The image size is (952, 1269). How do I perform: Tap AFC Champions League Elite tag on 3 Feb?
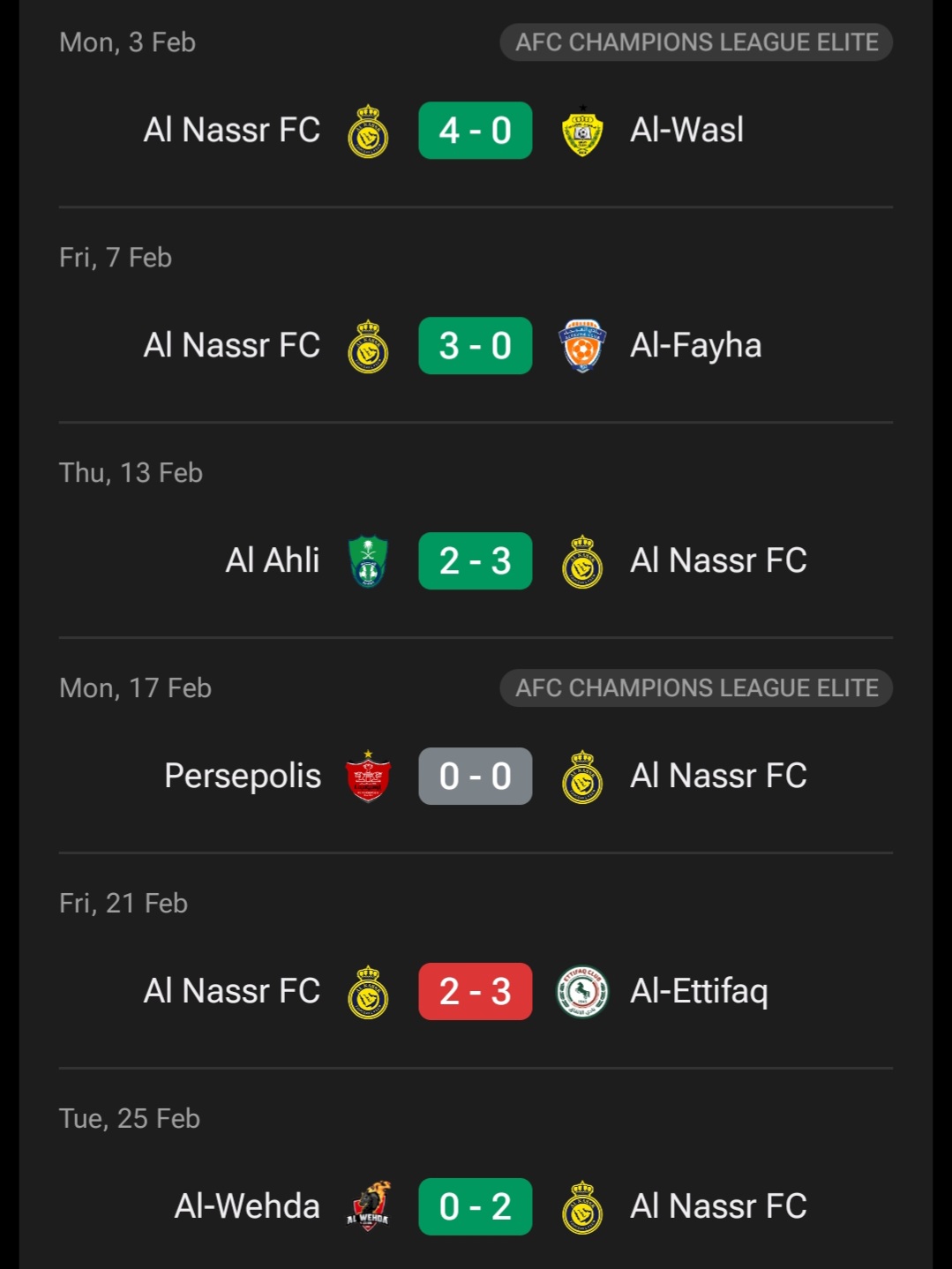point(697,42)
